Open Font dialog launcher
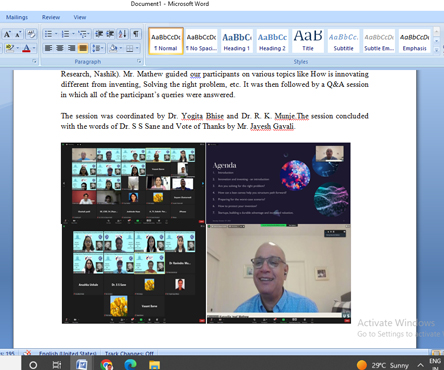444x370 pixels. pos(34,61)
